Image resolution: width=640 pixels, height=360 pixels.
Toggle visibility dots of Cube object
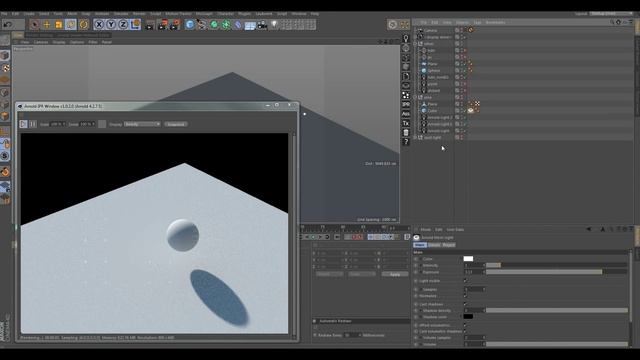click(463, 111)
